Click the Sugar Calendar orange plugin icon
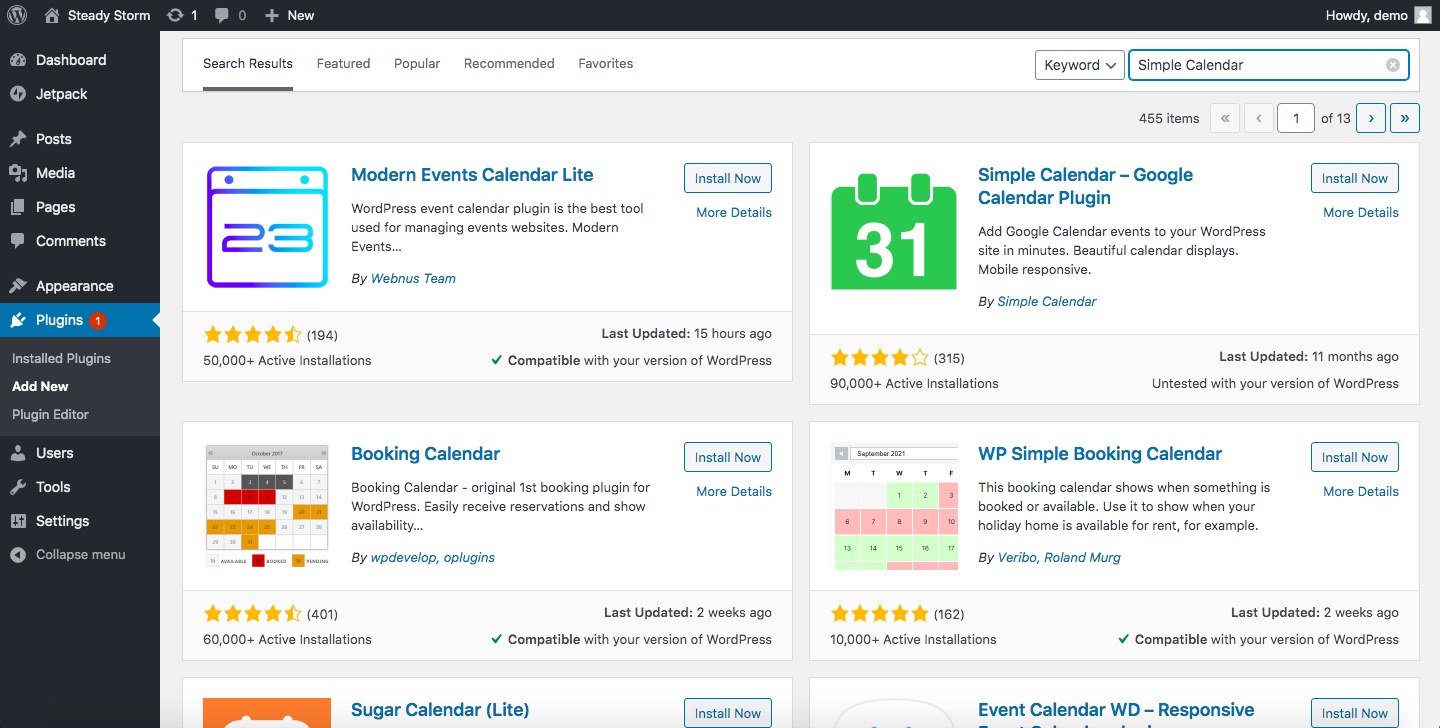This screenshot has width=1440, height=728. click(267, 713)
